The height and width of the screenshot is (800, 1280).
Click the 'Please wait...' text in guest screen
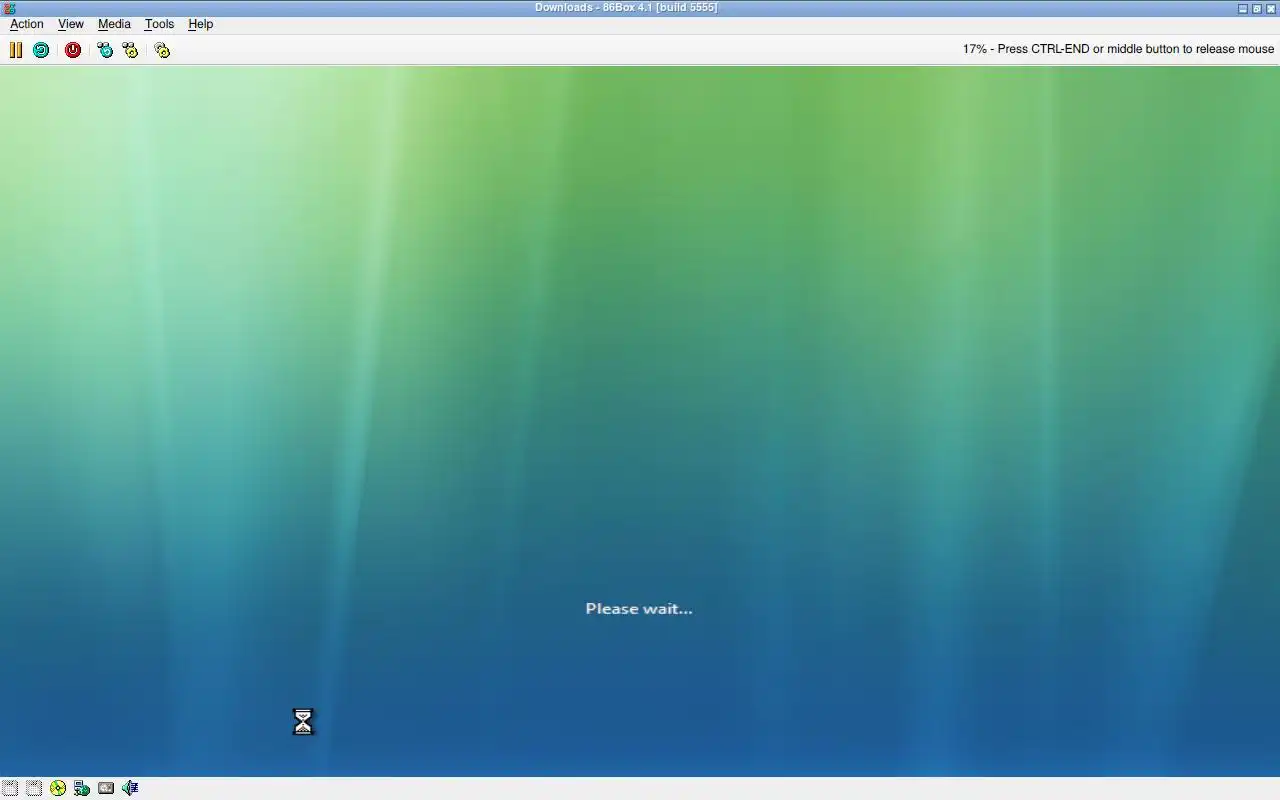[x=639, y=608]
